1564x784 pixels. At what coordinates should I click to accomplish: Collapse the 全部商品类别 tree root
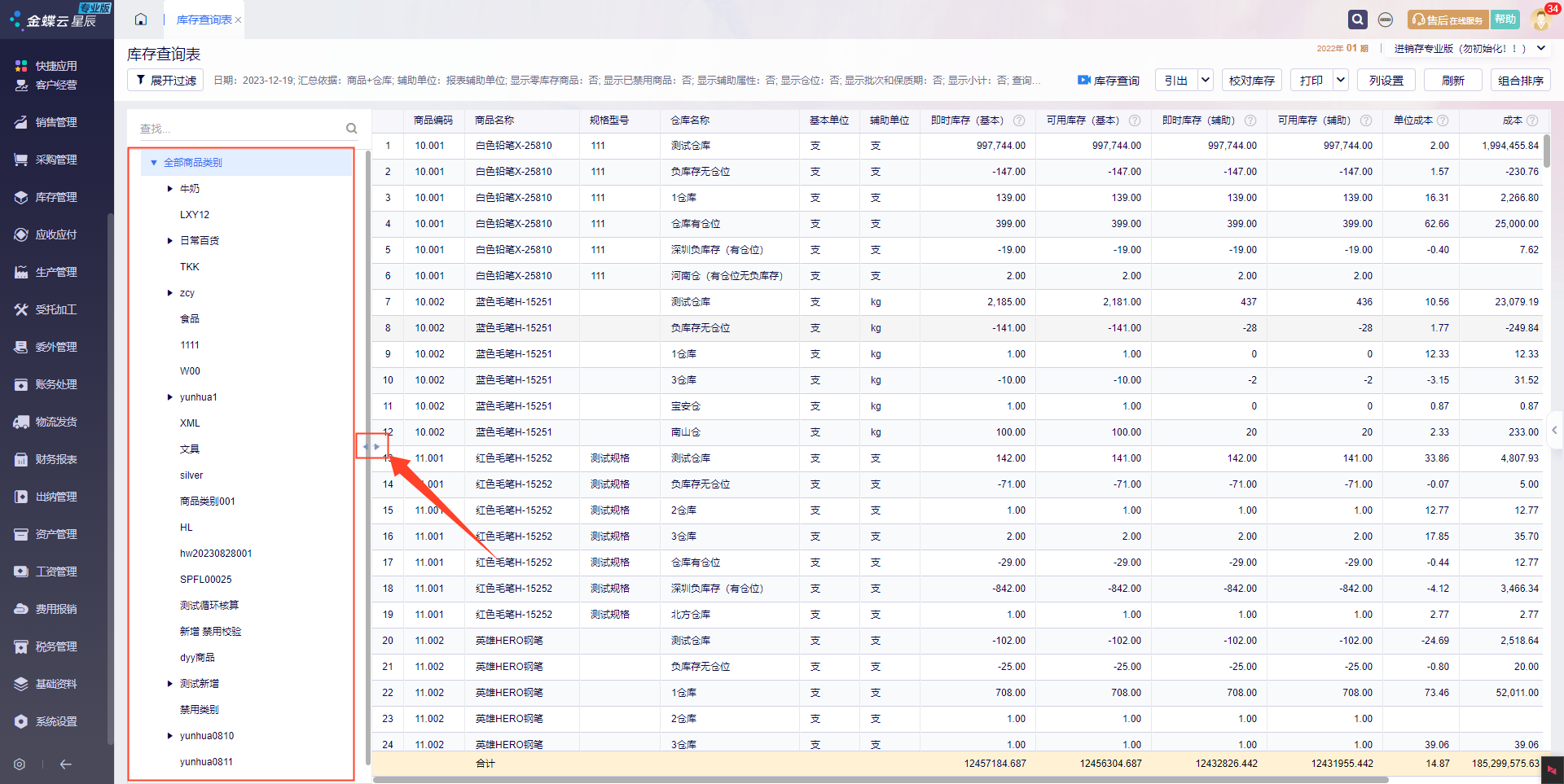click(x=153, y=163)
